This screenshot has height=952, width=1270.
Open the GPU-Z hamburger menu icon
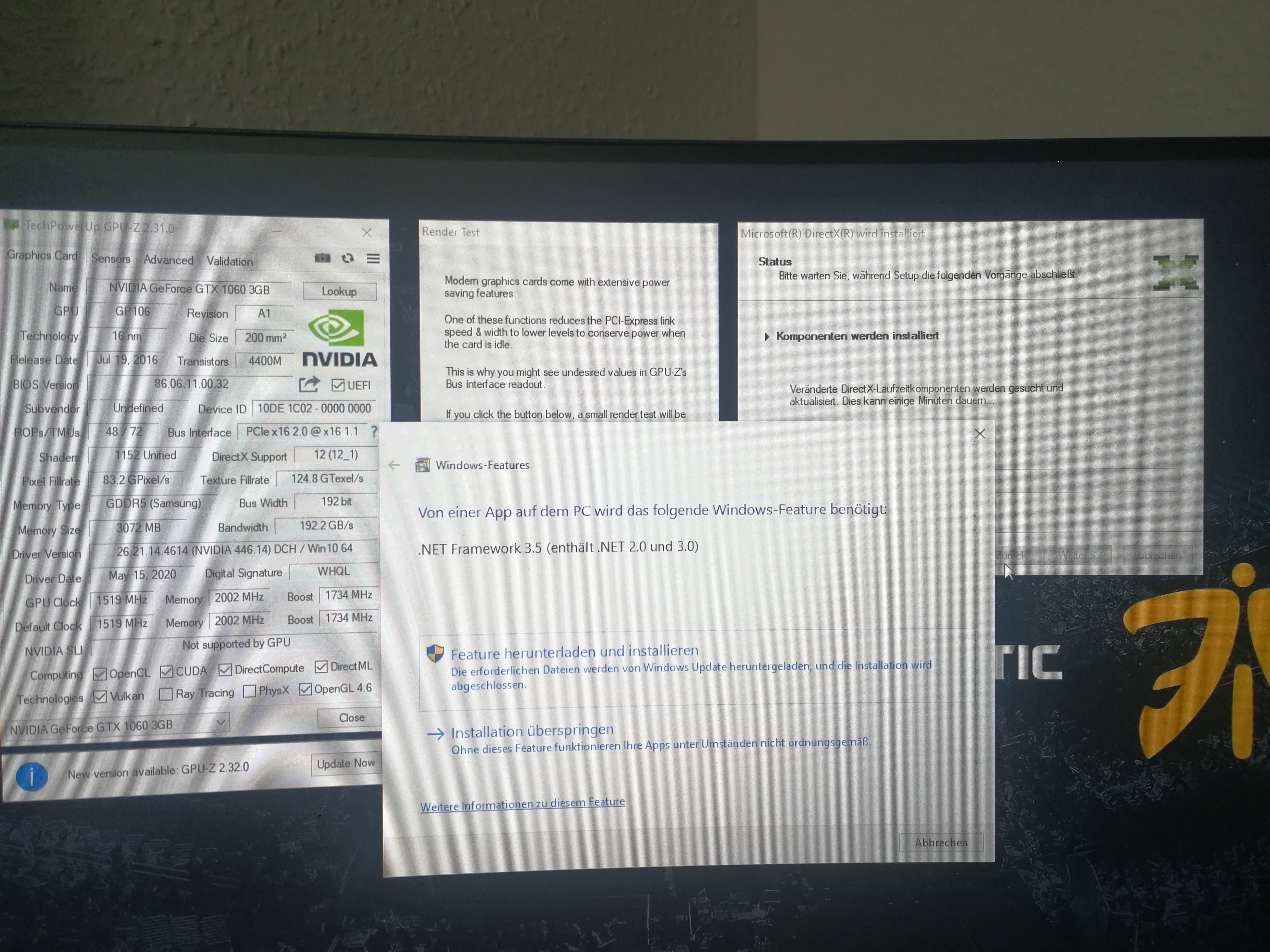pyautogui.click(x=373, y=259)
